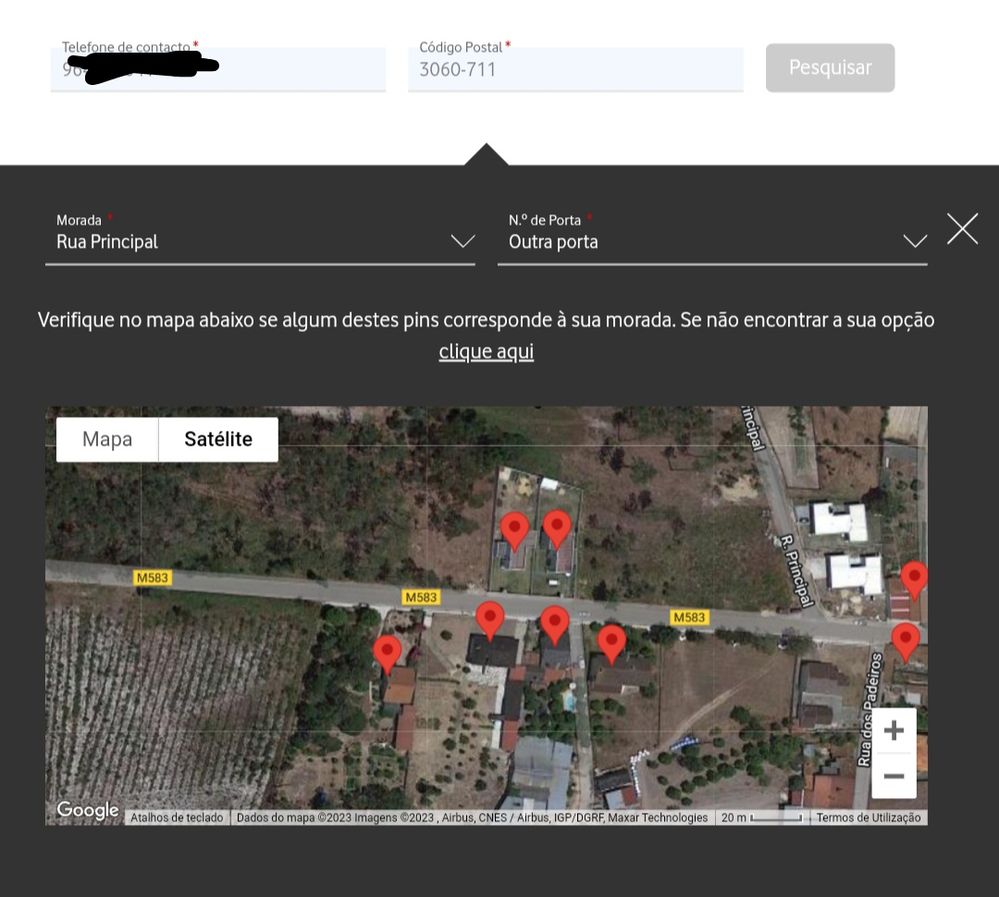Screen dimensions: 999x897
Task: Zoom out the map with minus button
Action: click(x=893, y=776)
